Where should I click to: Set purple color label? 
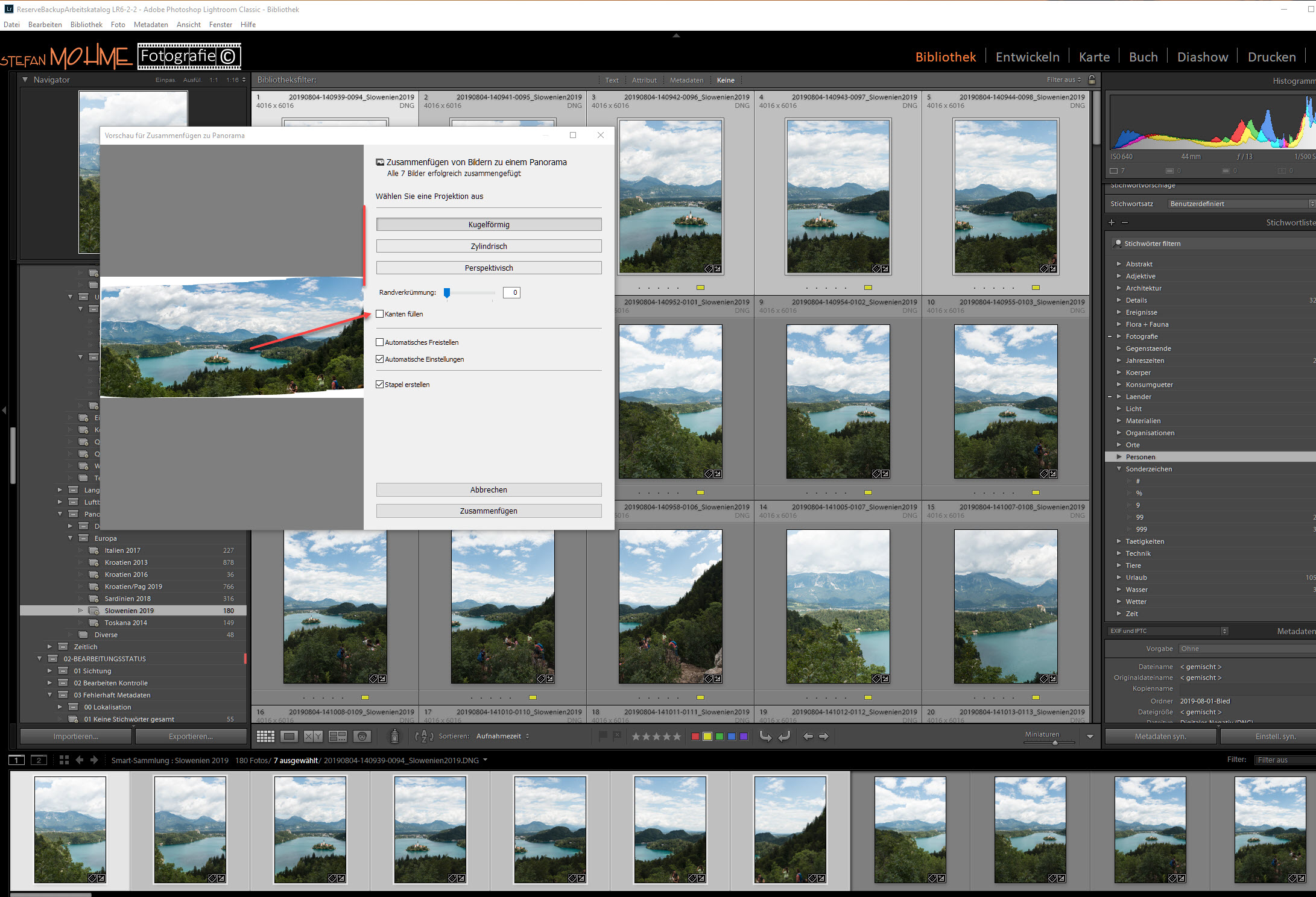tap(744, 737)
